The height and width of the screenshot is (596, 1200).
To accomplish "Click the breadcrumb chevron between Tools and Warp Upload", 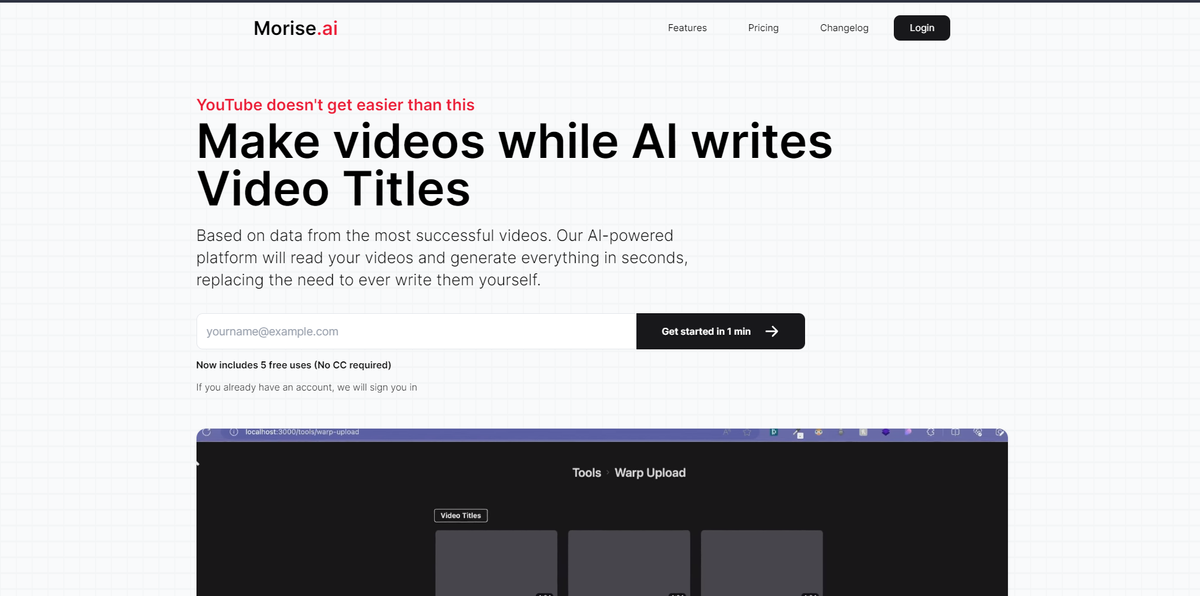I will (608, 473).
